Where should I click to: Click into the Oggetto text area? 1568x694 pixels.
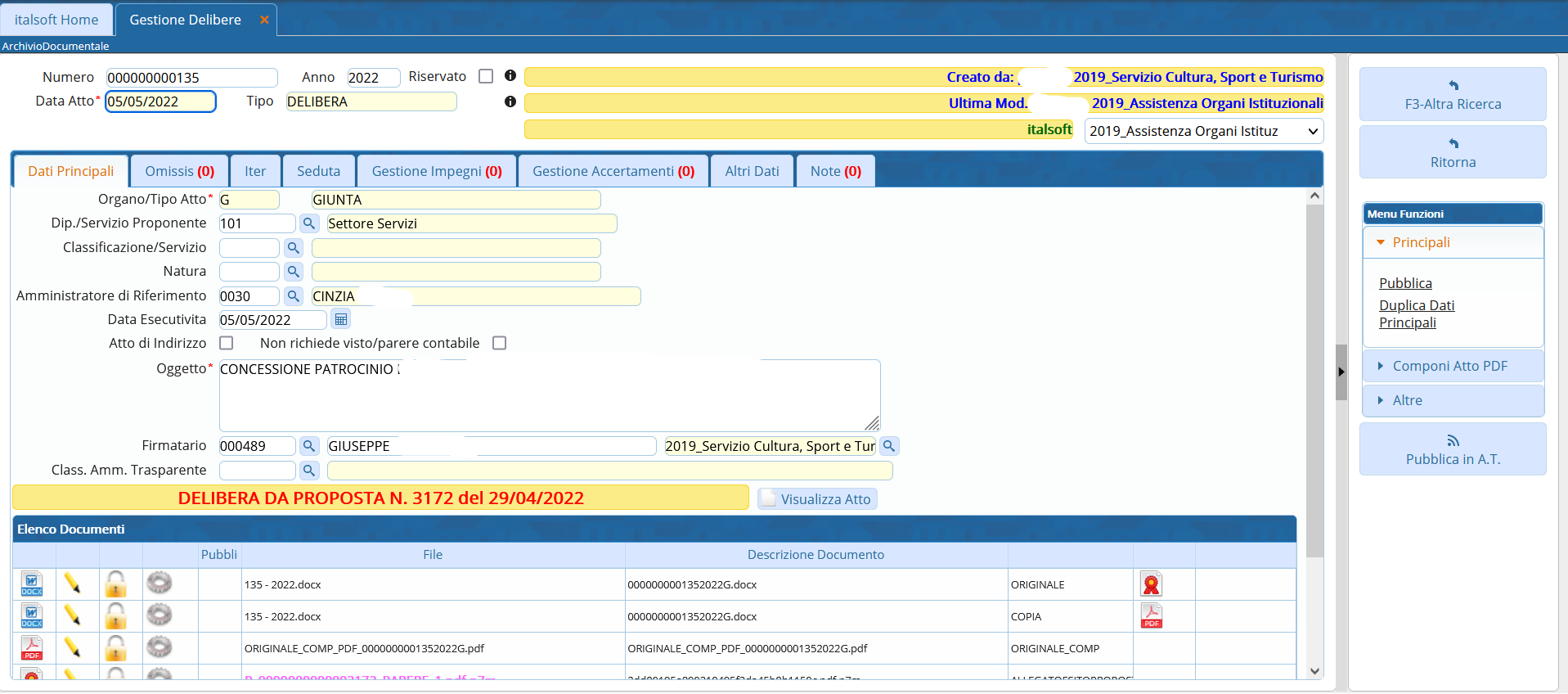(548, 395)
